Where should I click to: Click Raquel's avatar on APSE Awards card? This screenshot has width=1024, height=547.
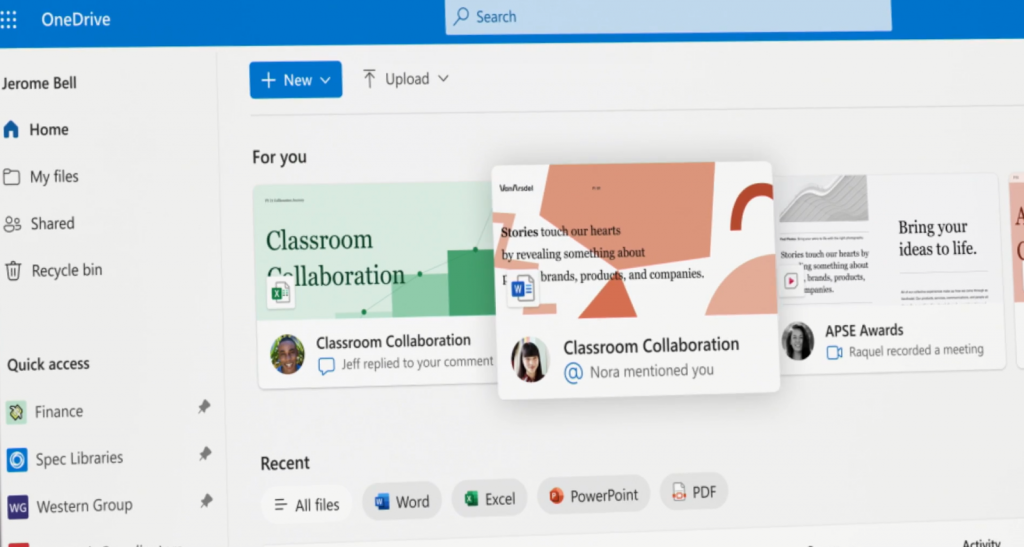[798, 341]
